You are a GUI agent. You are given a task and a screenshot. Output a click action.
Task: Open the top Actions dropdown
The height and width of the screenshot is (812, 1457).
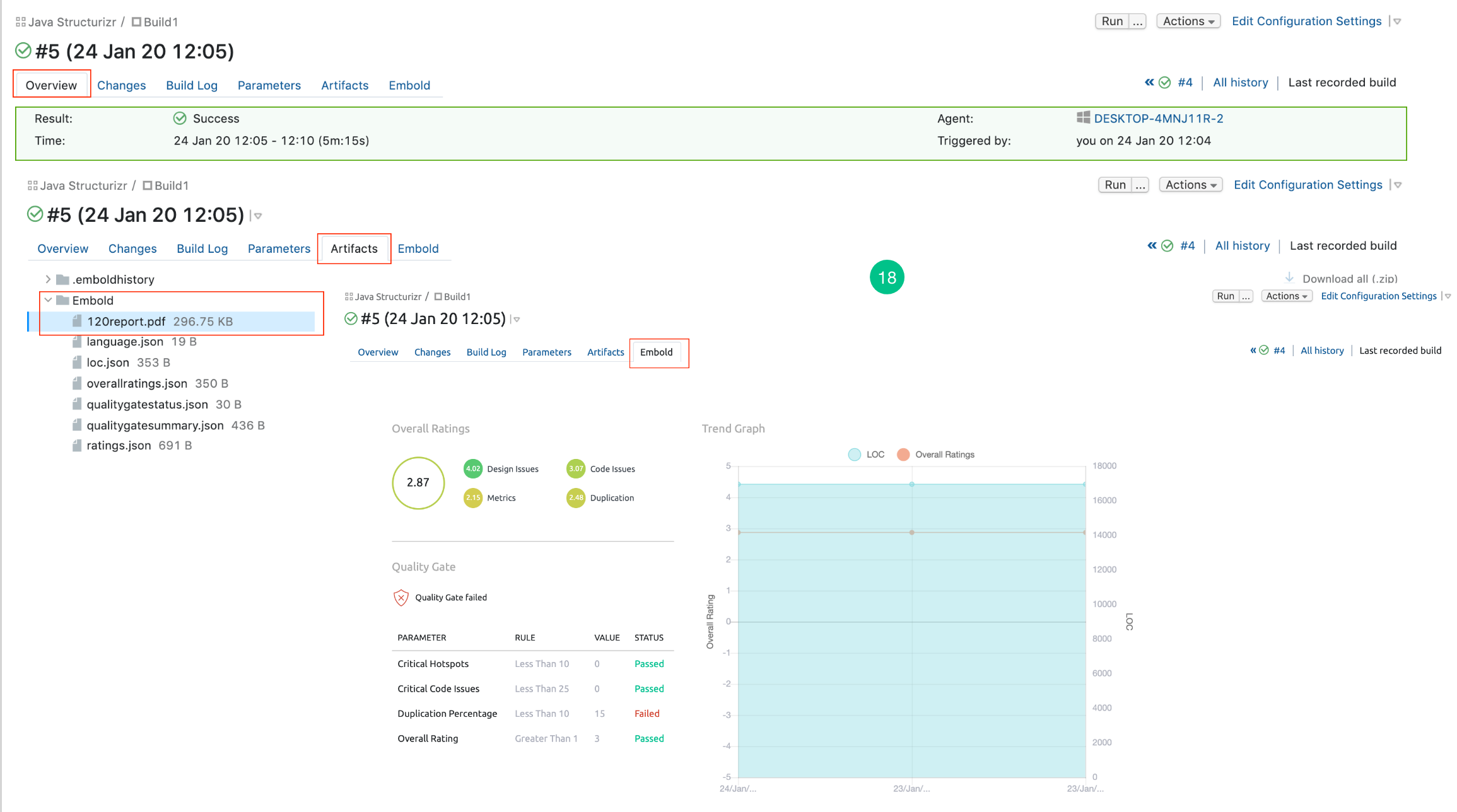point(1188,21)
